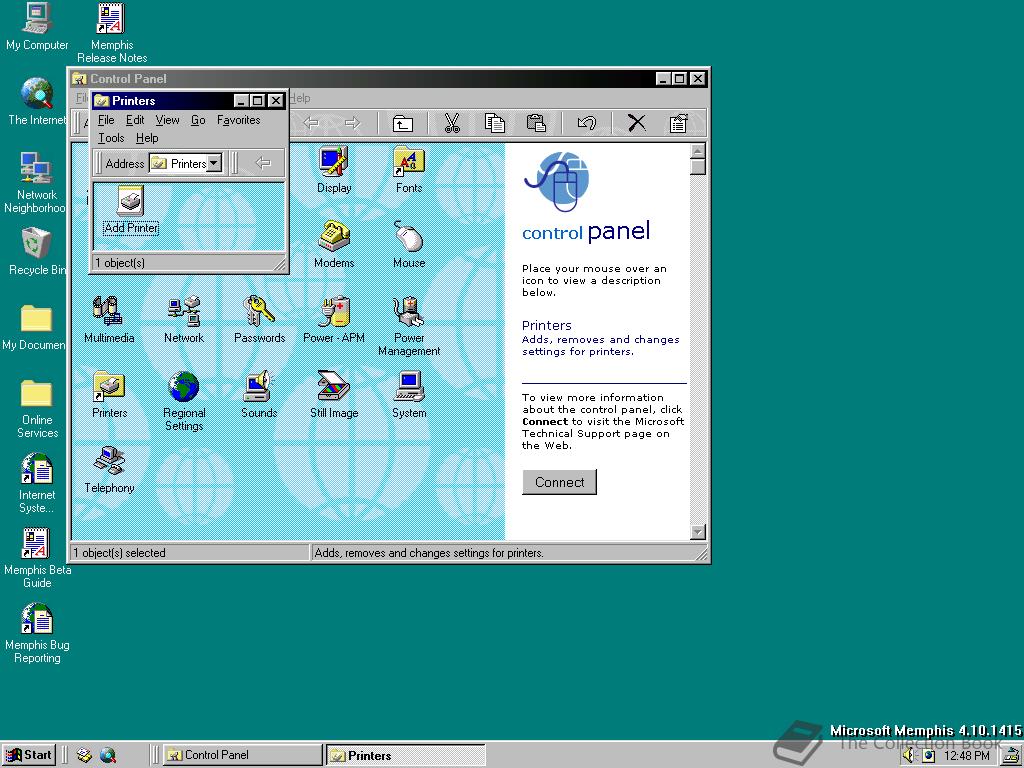Click the Undo toolbar icon

coord(586,123)
